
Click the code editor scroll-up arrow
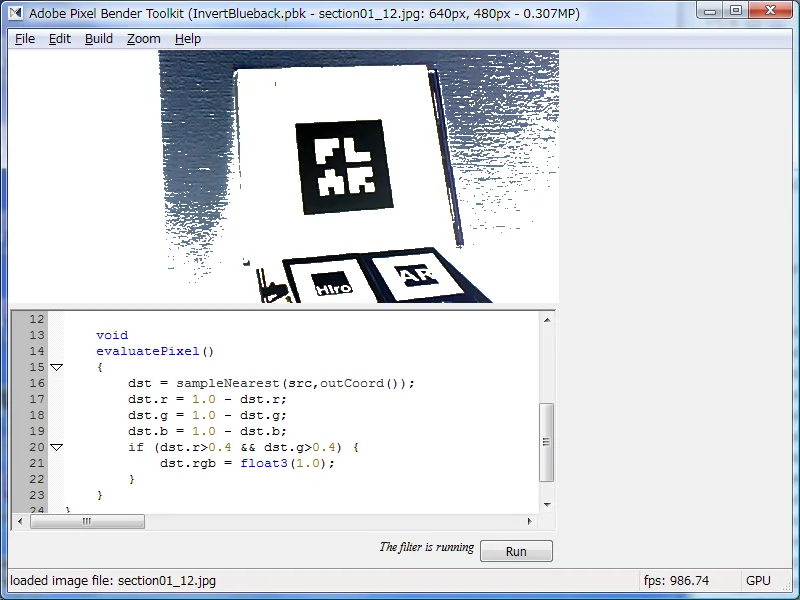click(547, 320)
